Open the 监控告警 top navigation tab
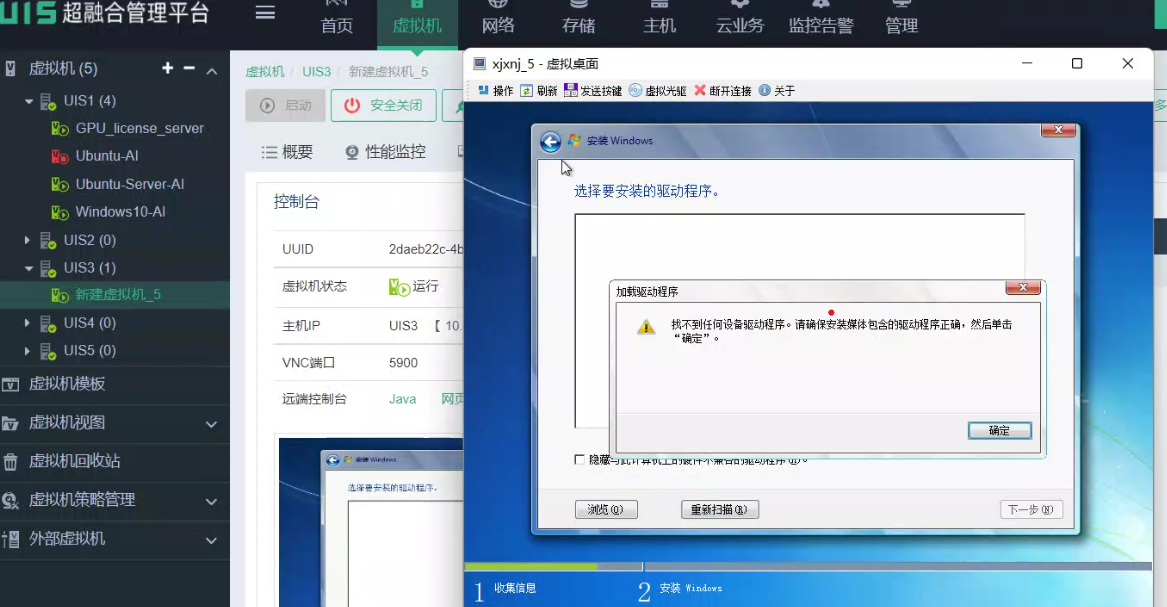 821,25
